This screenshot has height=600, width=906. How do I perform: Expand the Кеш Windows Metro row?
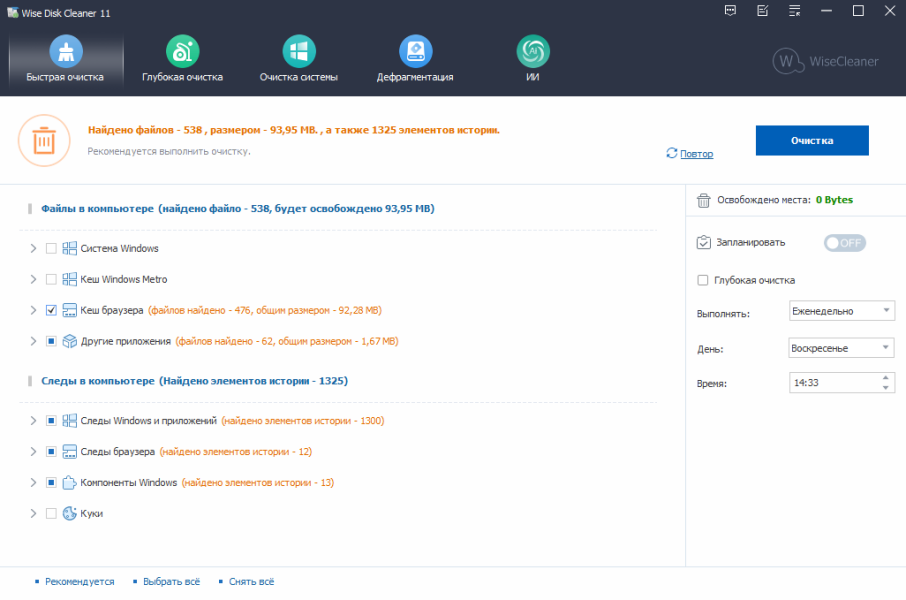(33, 279)
